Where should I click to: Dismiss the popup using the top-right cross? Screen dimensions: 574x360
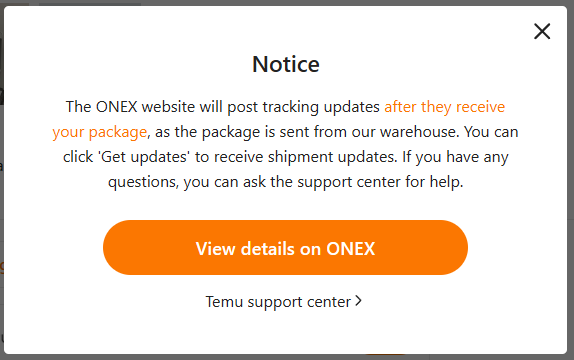click(x=542, y=31)
